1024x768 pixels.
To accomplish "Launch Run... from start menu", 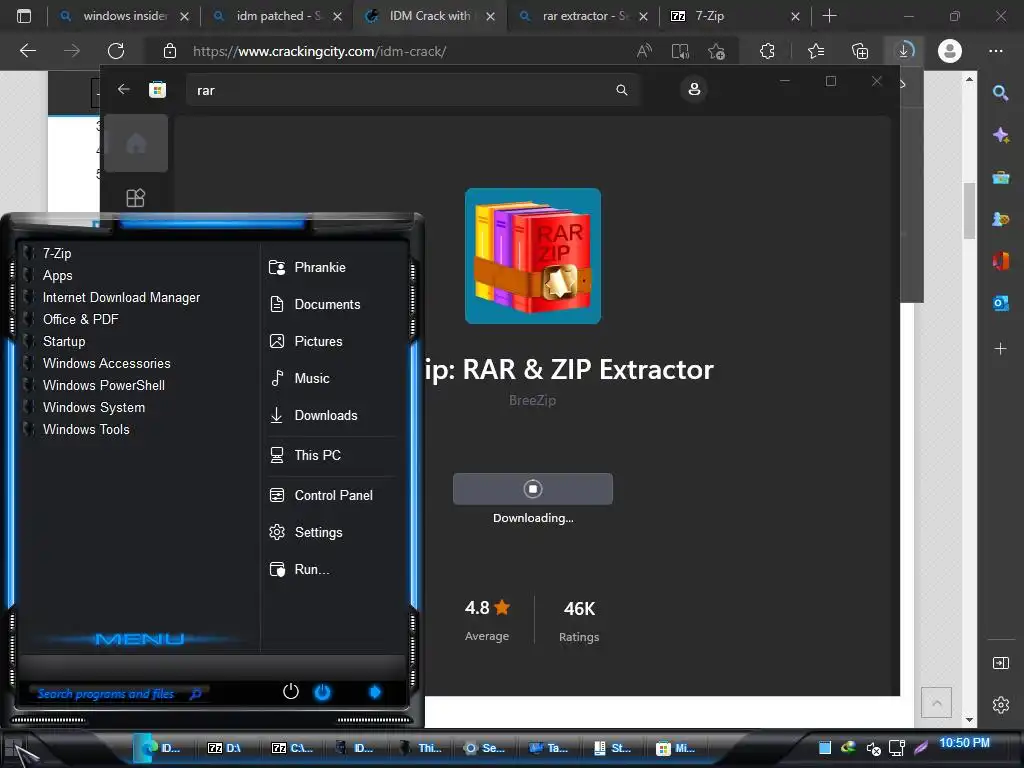I will [x=312, y=569].
